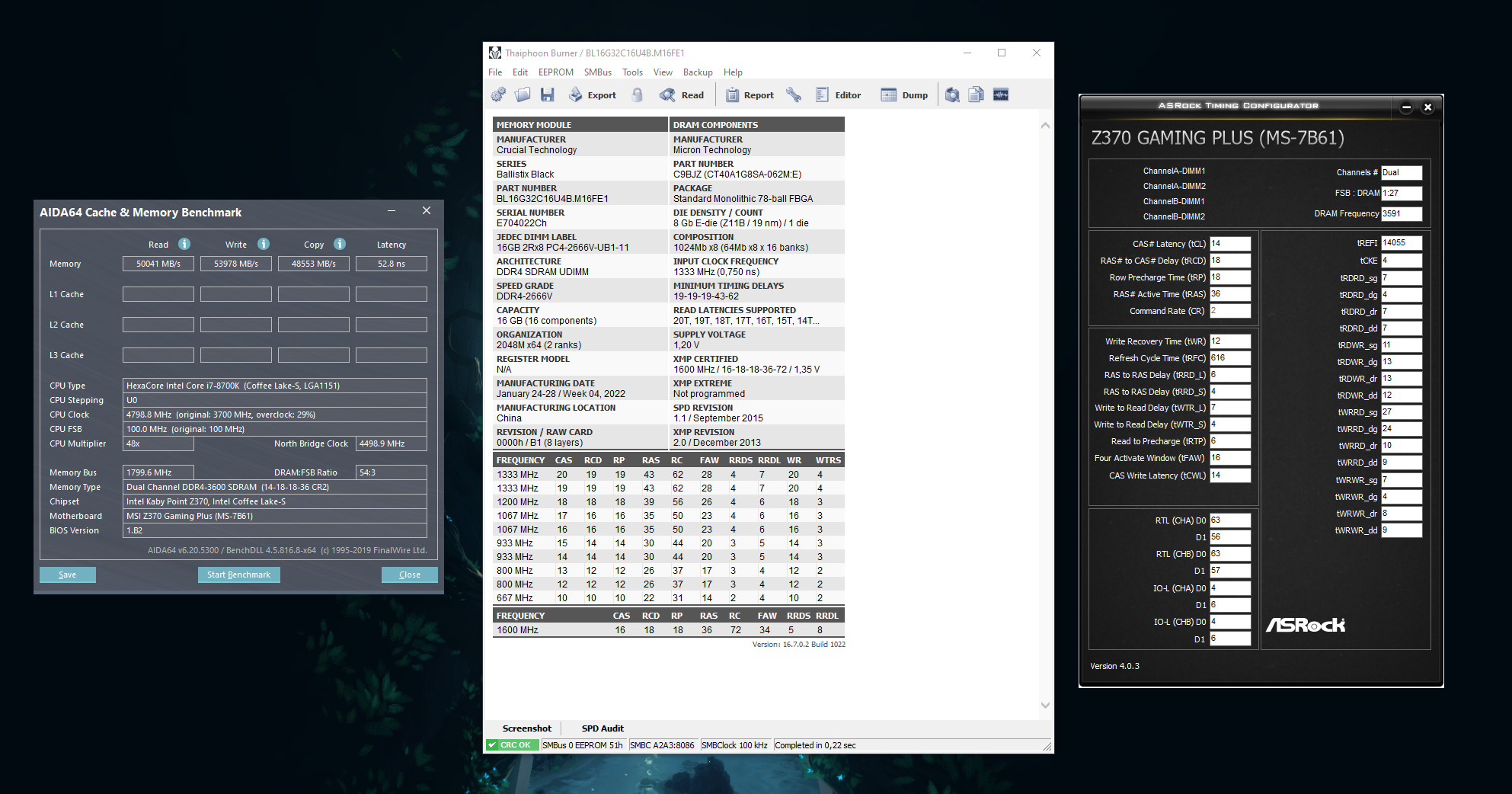Open the SMBus menu
This screenshot has height=794, width=1512.
click(x=597, y=72)
